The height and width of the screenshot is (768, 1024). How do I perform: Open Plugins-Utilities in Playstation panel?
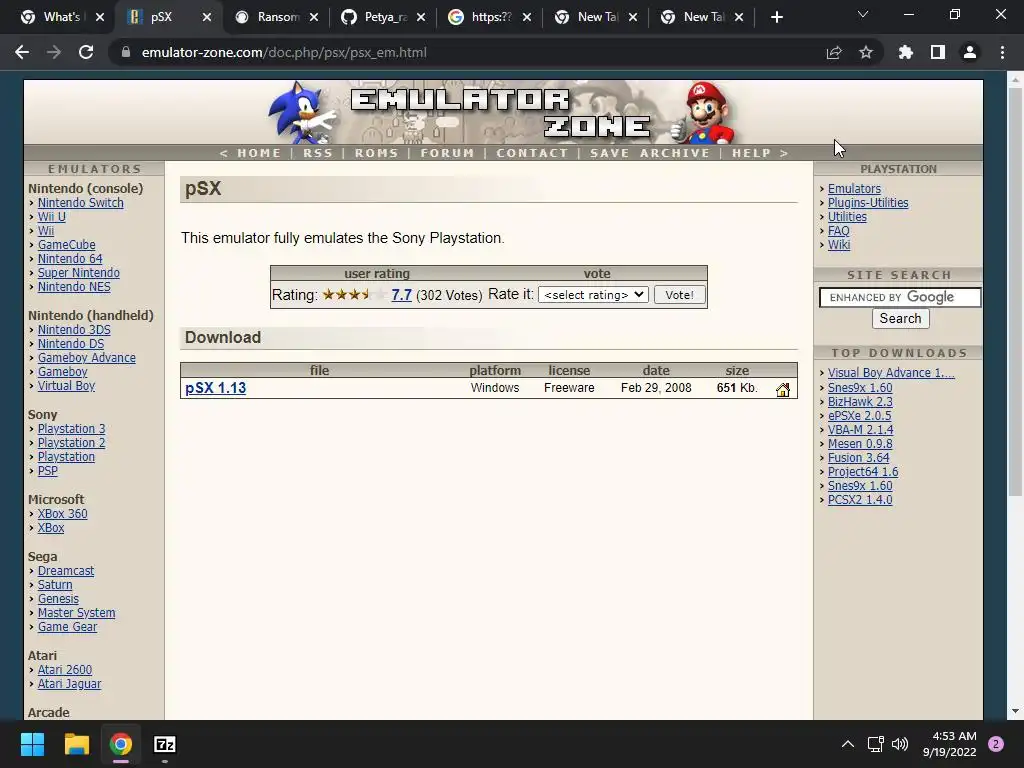click(x=868, y=202)
